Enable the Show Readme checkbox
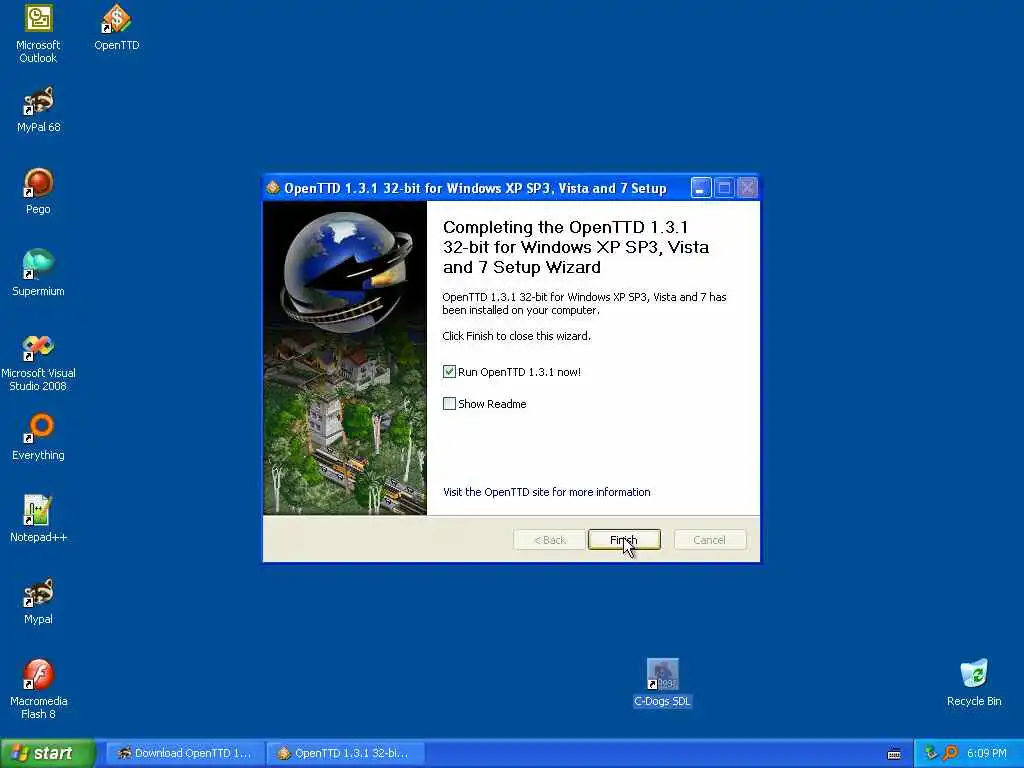Viewport: 1024px width, 768px height. pos(449,404)
